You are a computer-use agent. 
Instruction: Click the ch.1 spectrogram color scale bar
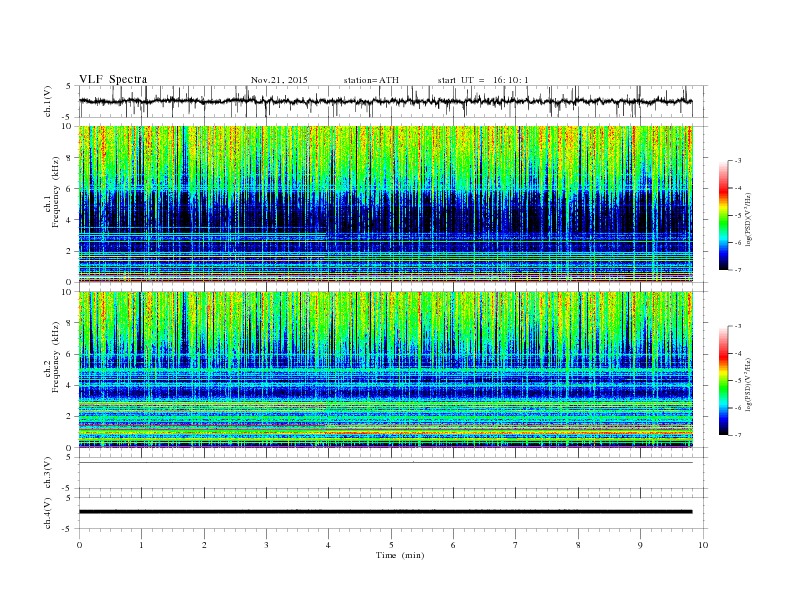pos(724,215)
